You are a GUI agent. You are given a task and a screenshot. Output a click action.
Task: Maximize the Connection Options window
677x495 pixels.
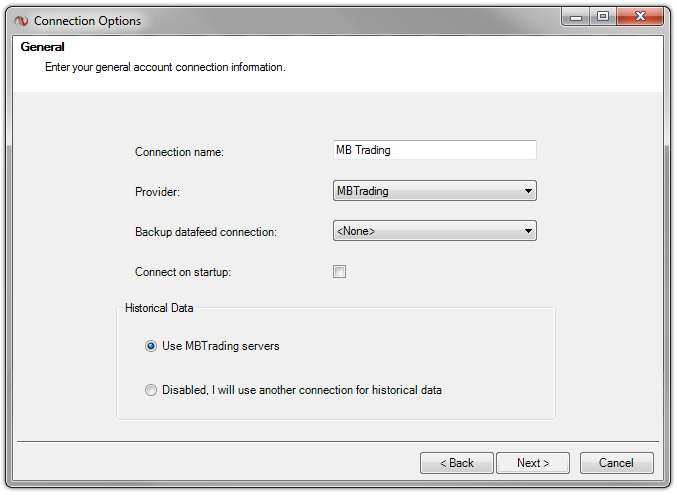tap(603, 17)
